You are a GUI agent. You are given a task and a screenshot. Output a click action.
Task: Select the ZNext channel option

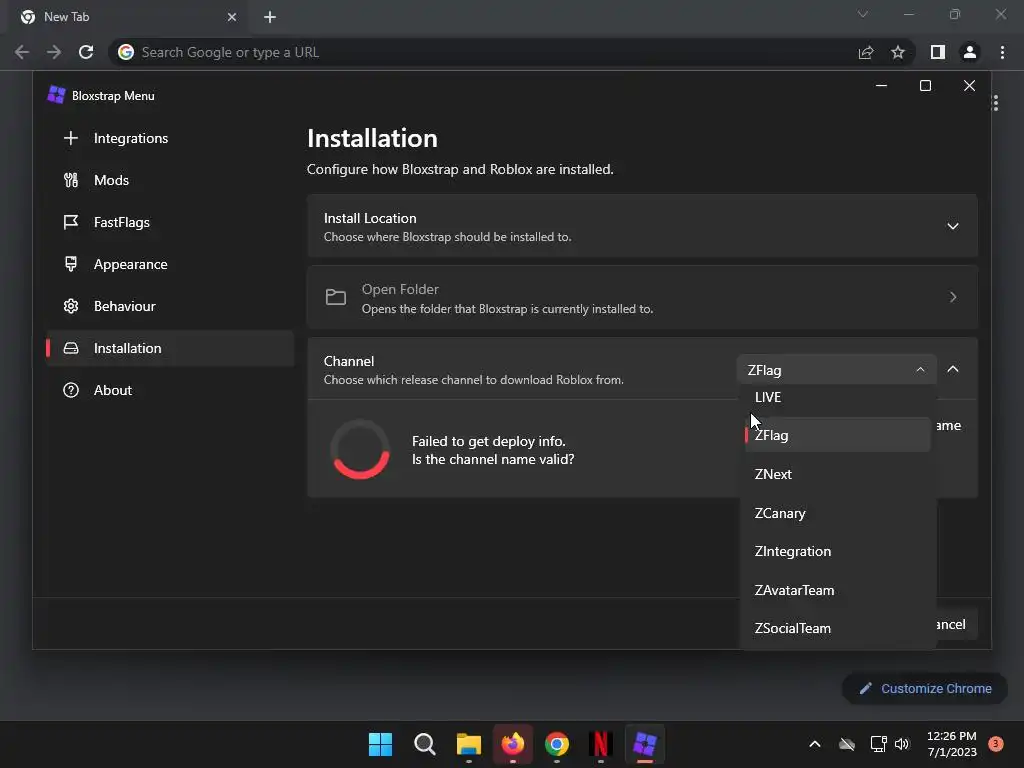837,474
